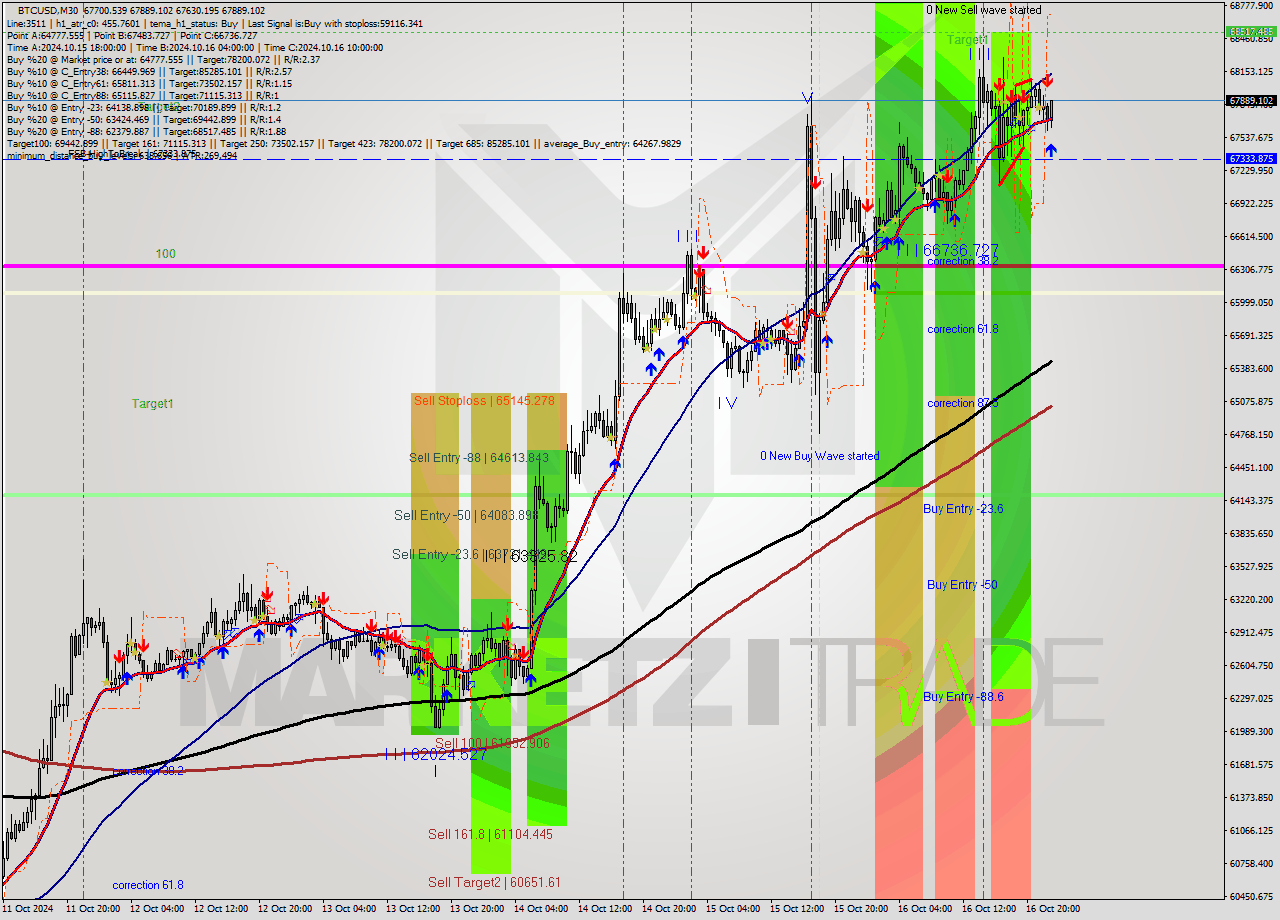
Task: Click the 65075.875 price axis value
Action: pos(1251,402)
